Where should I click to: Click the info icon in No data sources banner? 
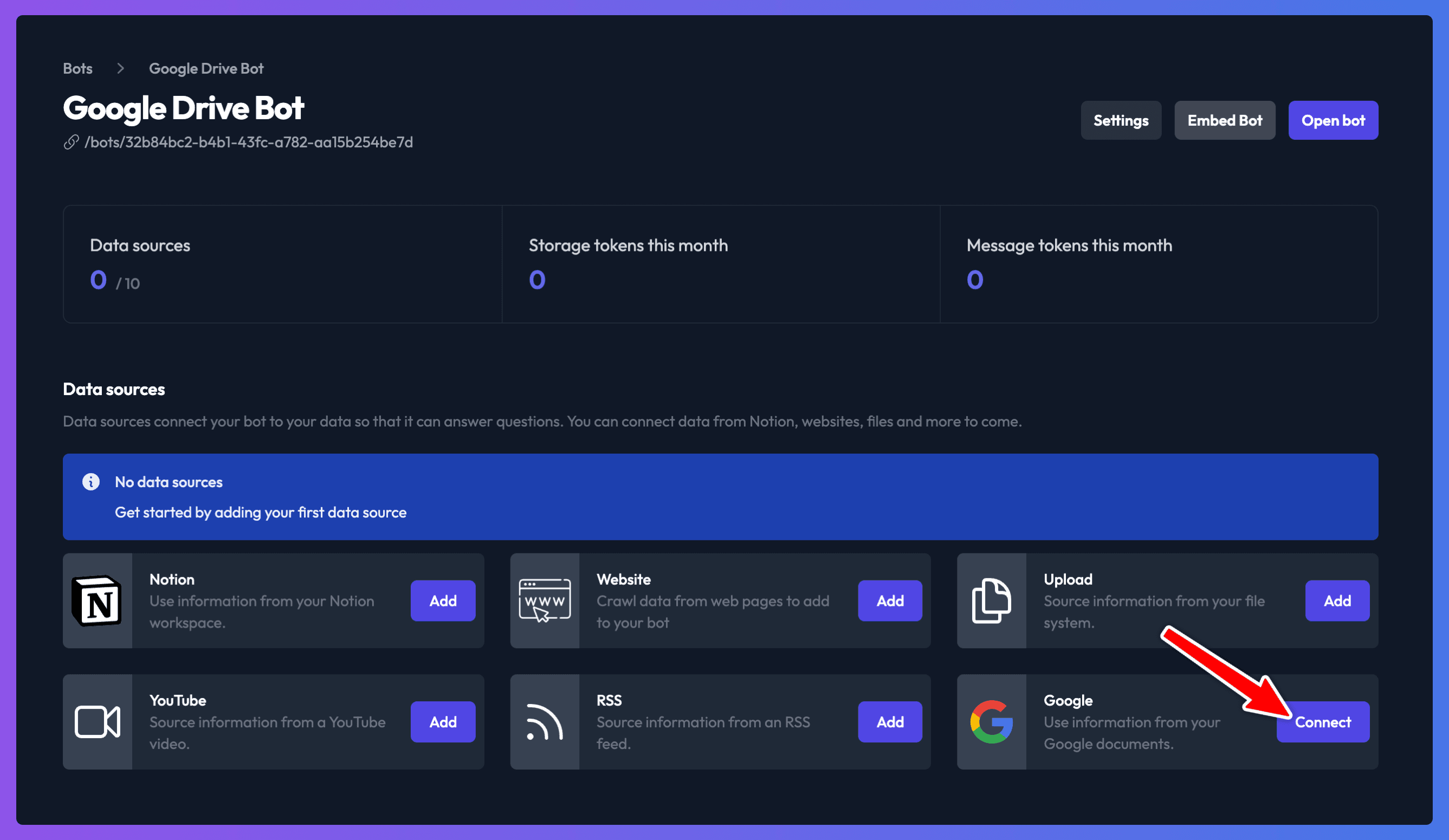91,482
